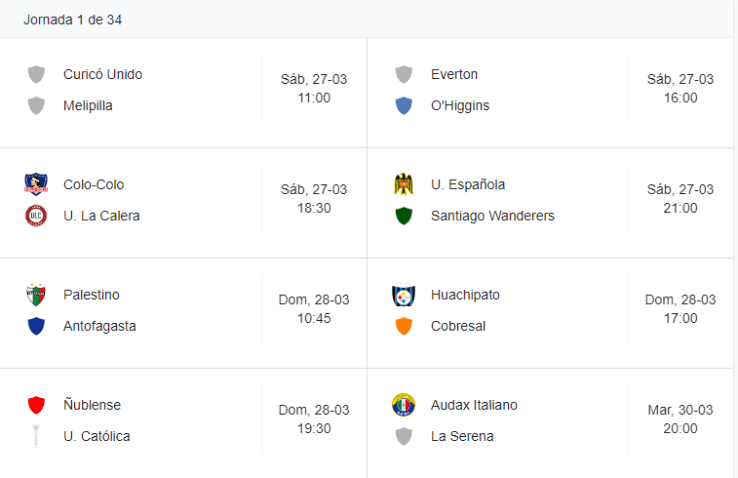Open the Everton team link
Image resolution: width=738 pixels, height=478 pixels.
454,74
